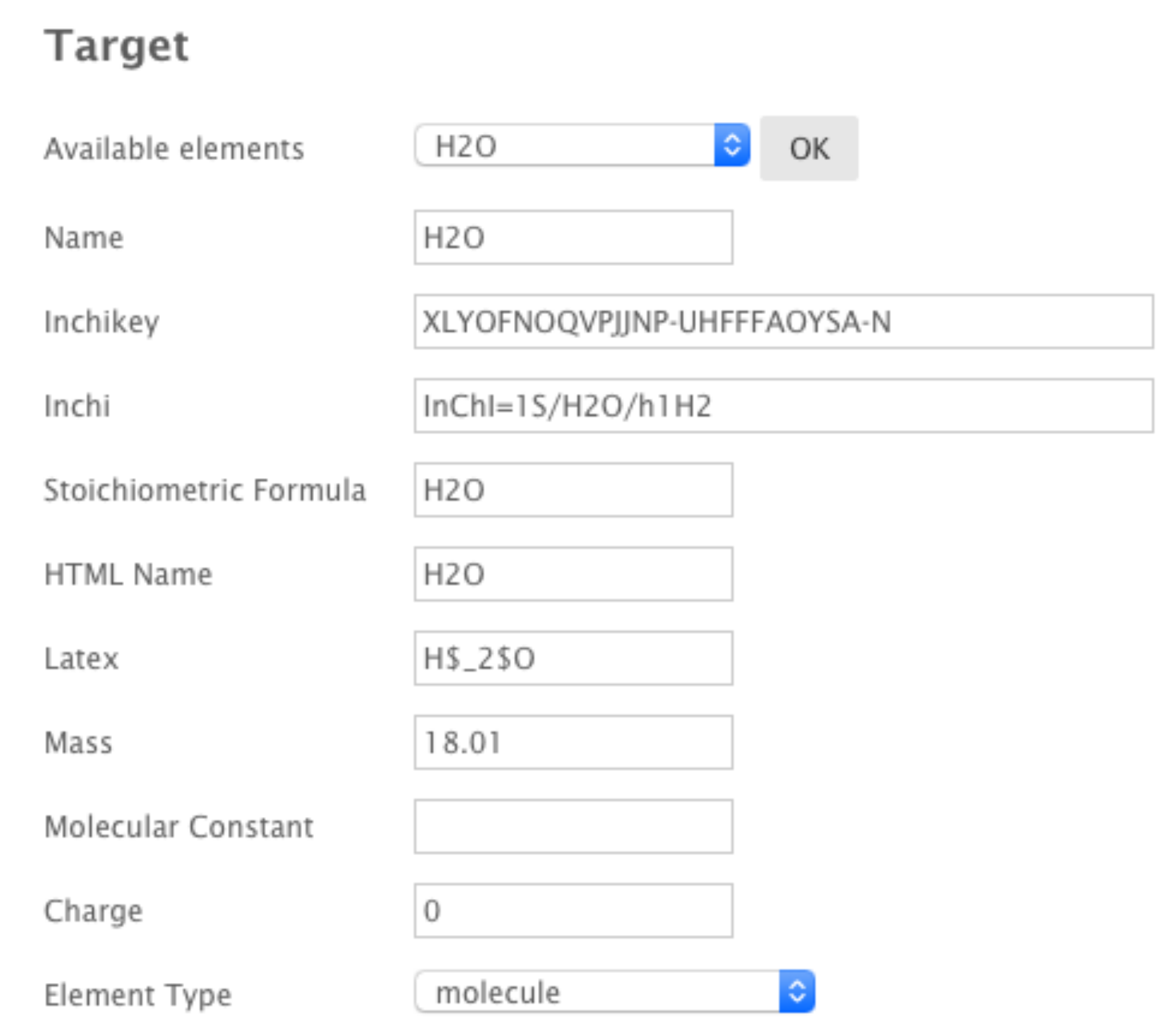Click the Target section heading

tap(117, 46)
